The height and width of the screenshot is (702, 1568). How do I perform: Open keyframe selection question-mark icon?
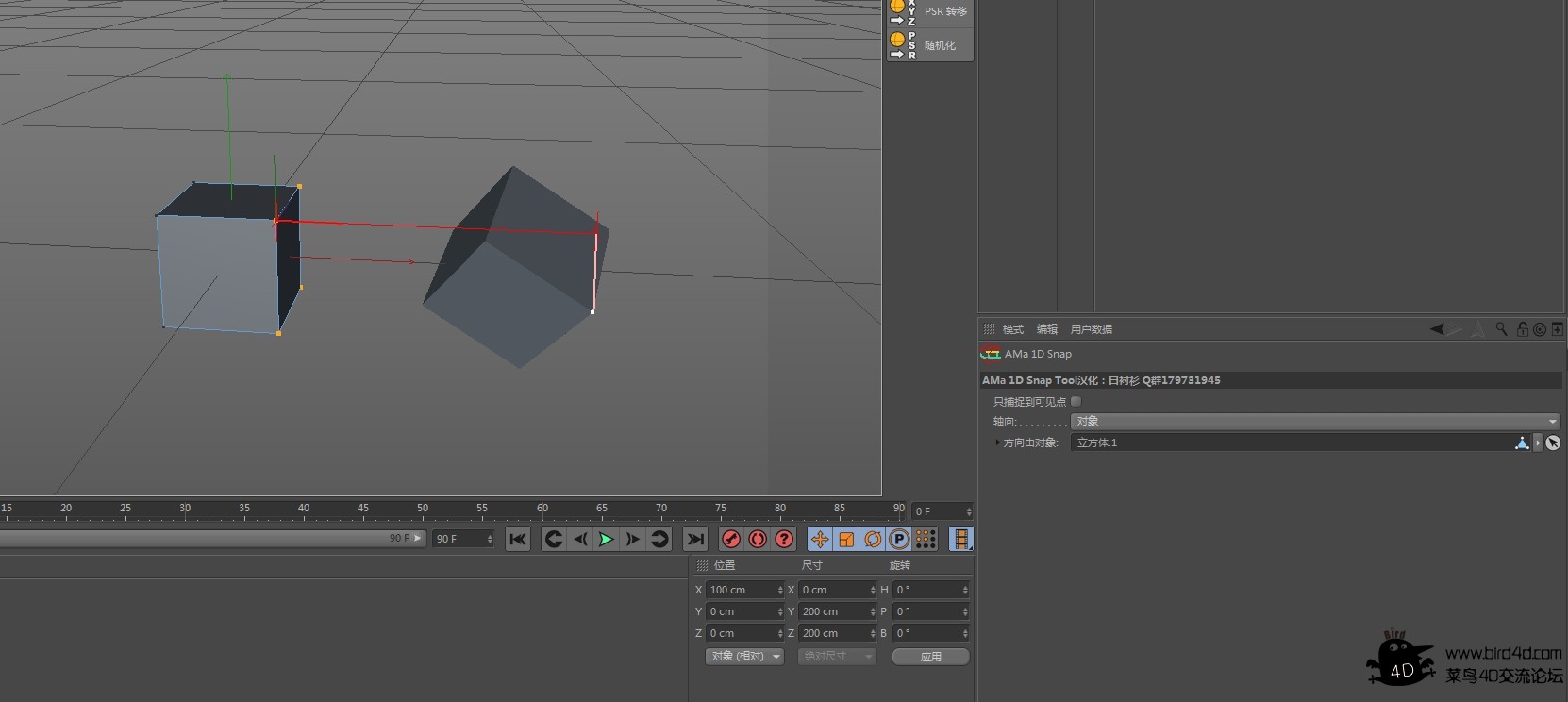tap(784, 539)
